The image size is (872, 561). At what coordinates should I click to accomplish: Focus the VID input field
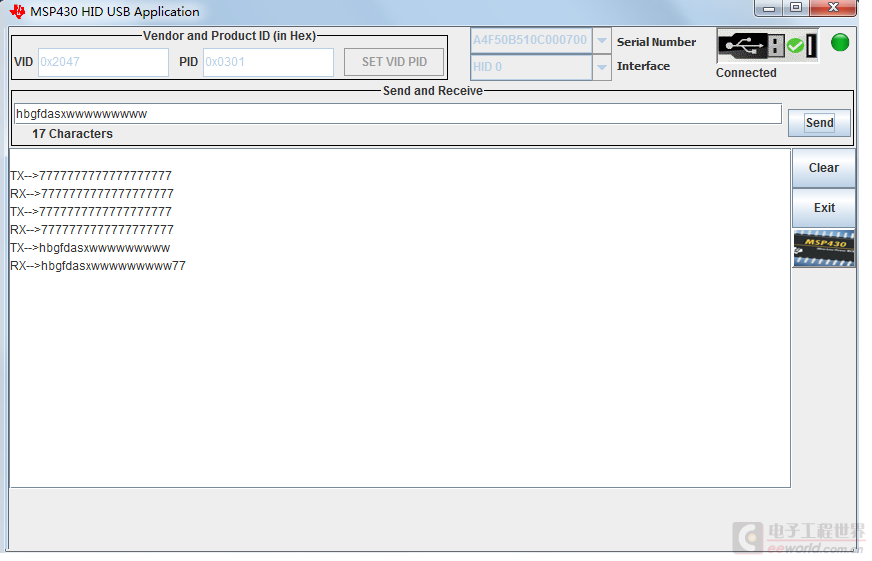click(103, 62)
